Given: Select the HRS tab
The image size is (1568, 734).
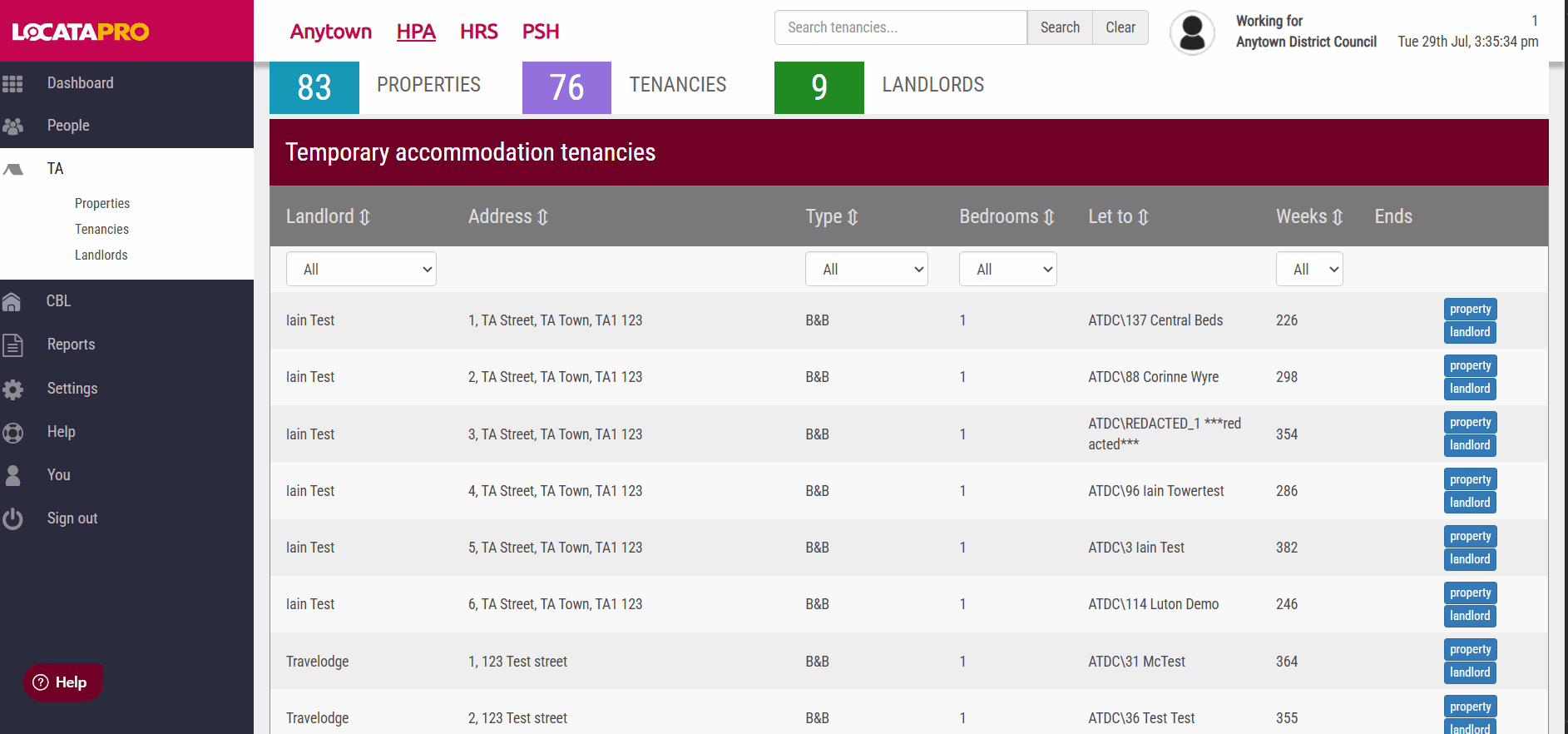Looking at the screenshot, I should pos(478,32).
